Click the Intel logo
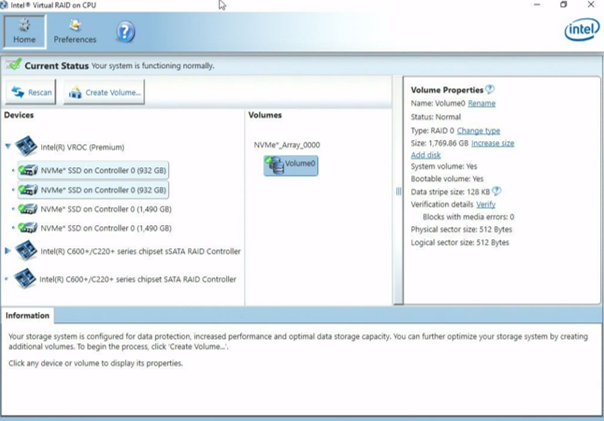 (582, 30)
